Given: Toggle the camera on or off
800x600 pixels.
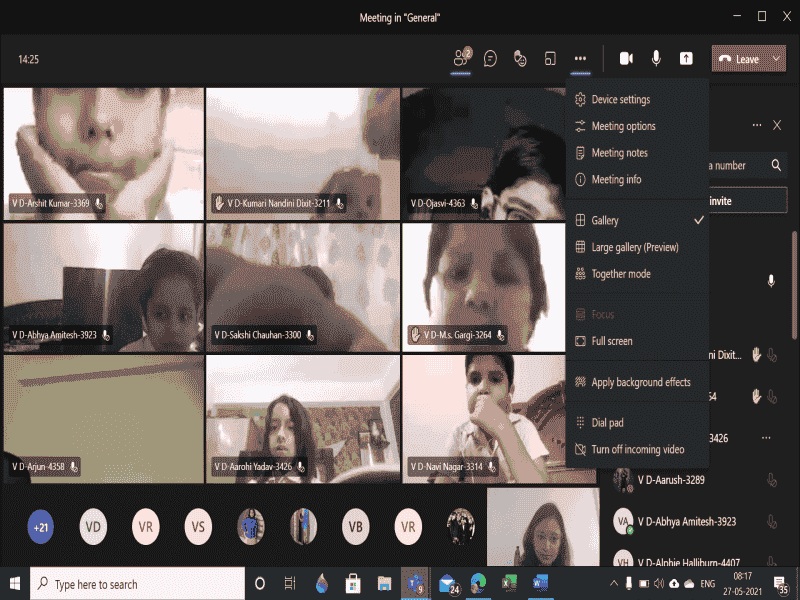Looking at the screenshot, I should 626,59.
